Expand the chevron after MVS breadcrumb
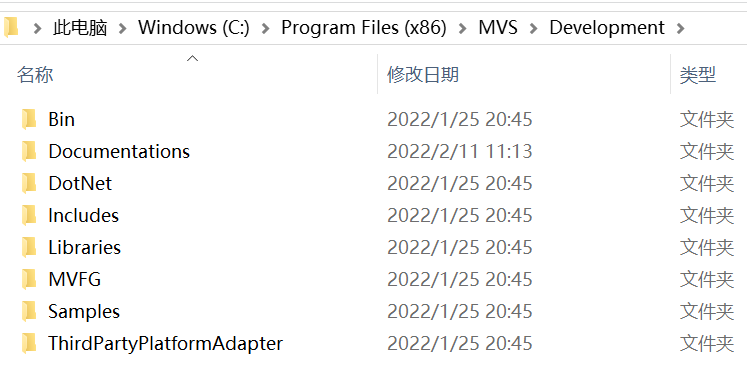The width and height of the screenshot is (747, 366). point(534,29)
